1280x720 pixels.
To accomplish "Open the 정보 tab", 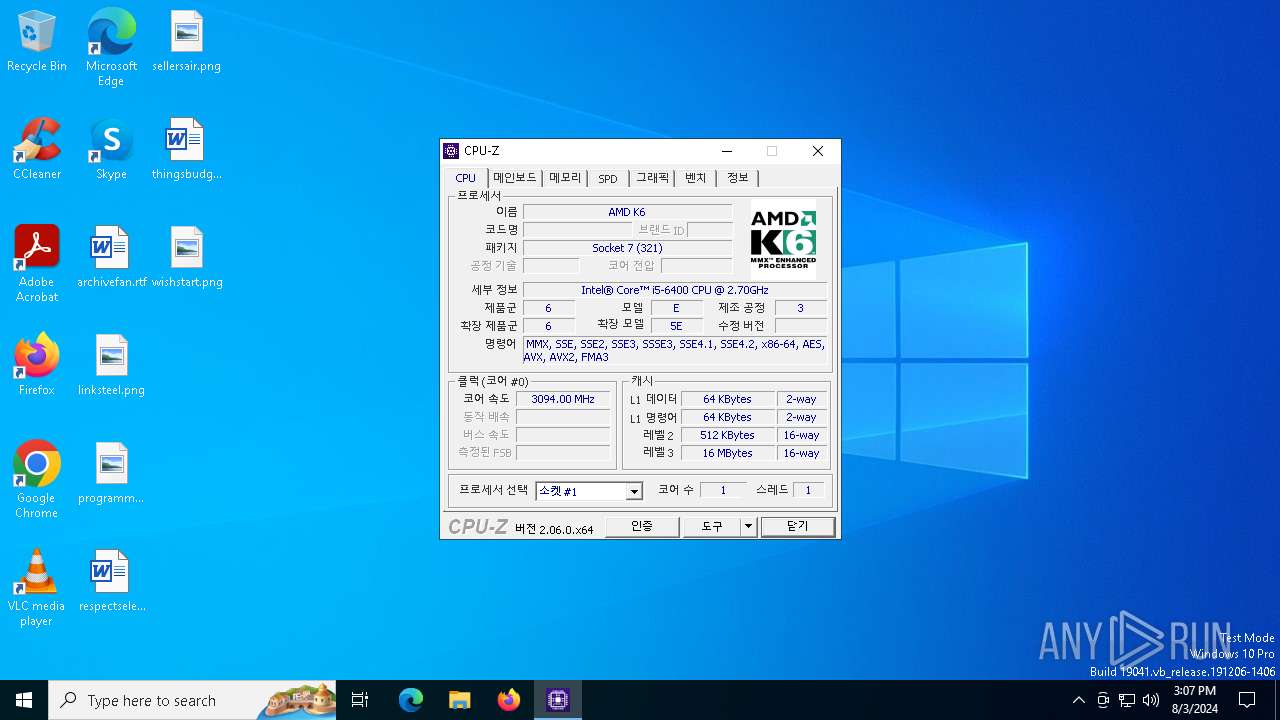I will click(x=738, y=178).
